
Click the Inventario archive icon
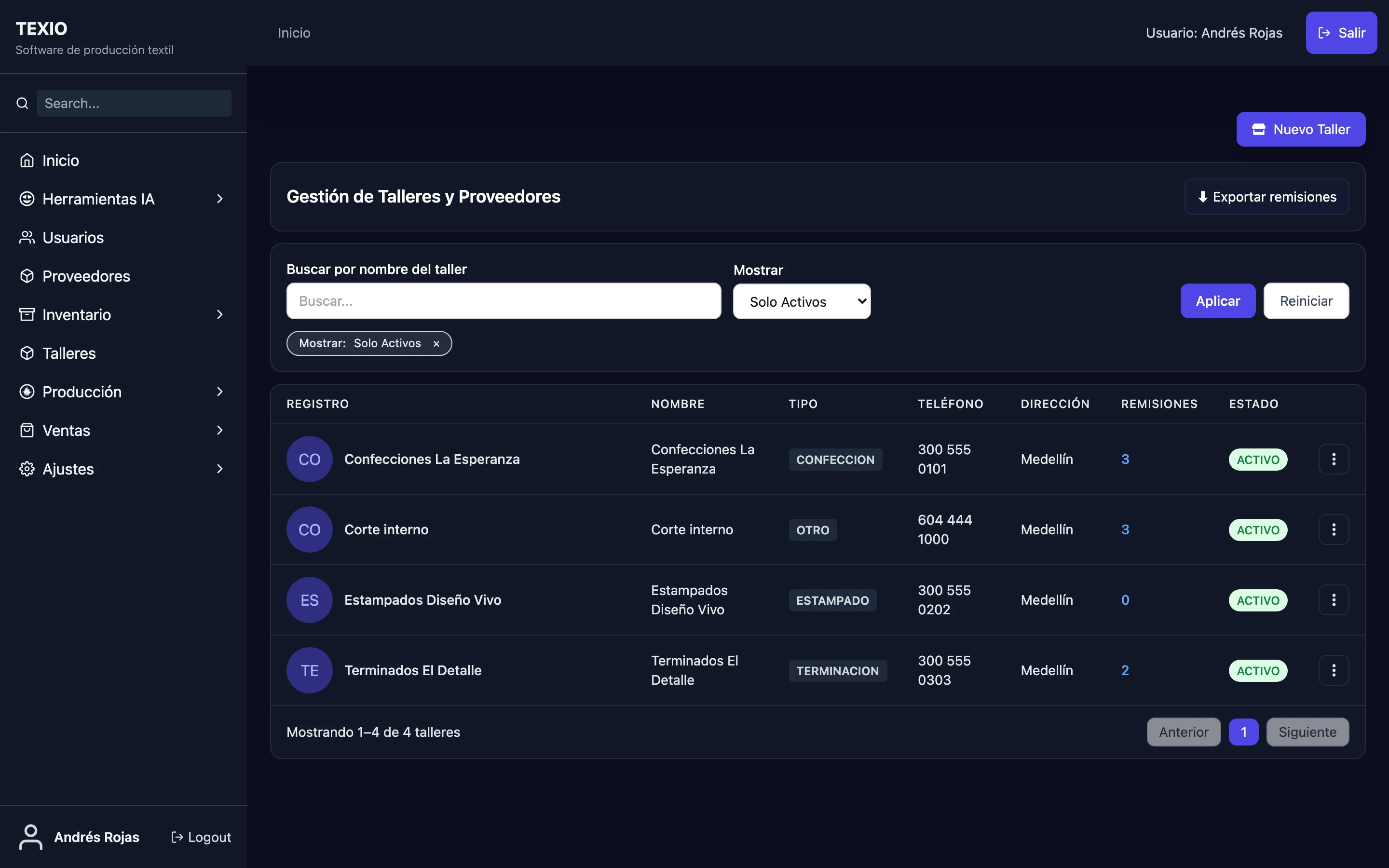click(x=27, y=314)
